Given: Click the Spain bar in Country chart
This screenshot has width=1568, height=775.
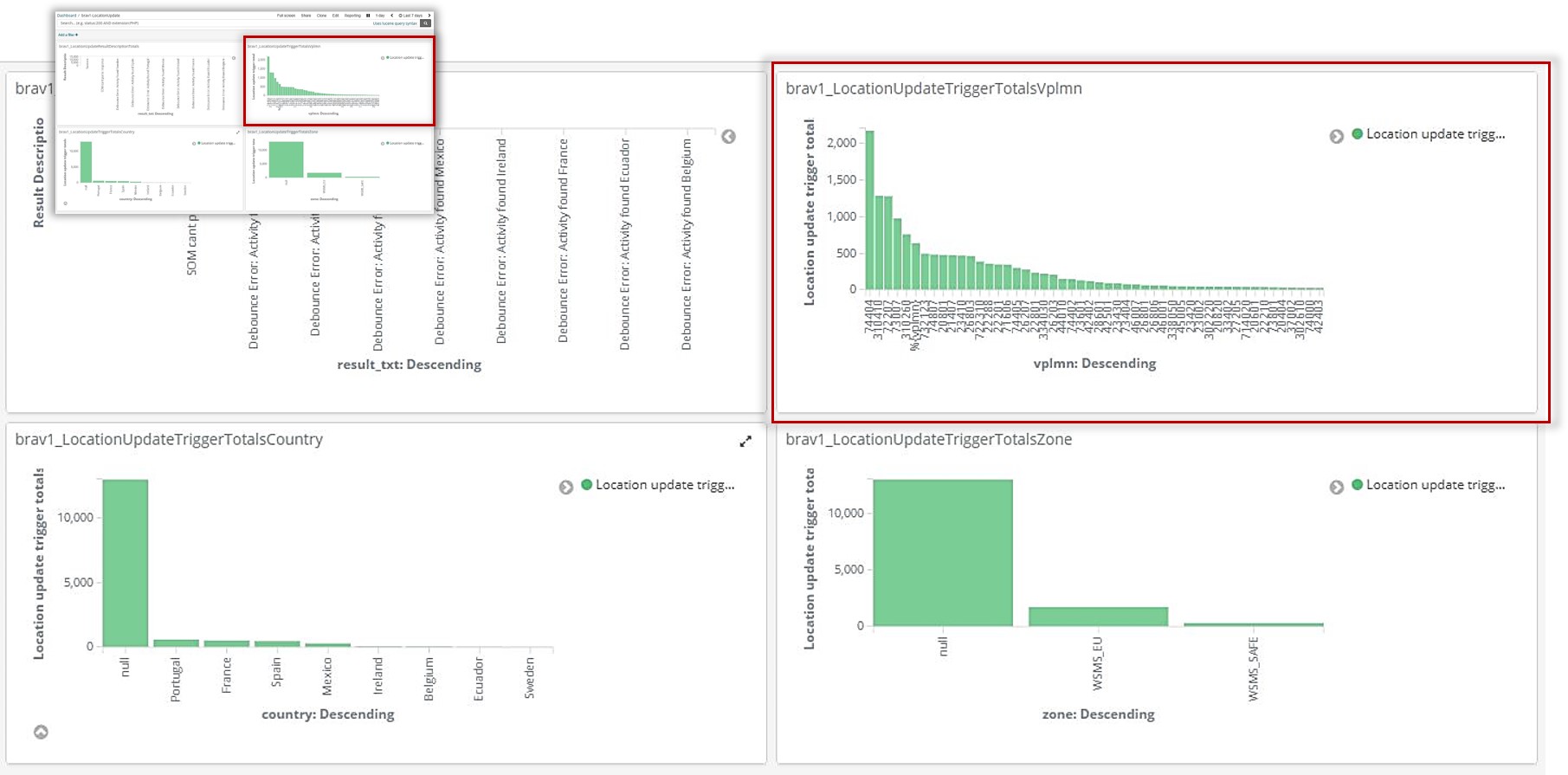Looking at the screenshot, I should [277, 643].
